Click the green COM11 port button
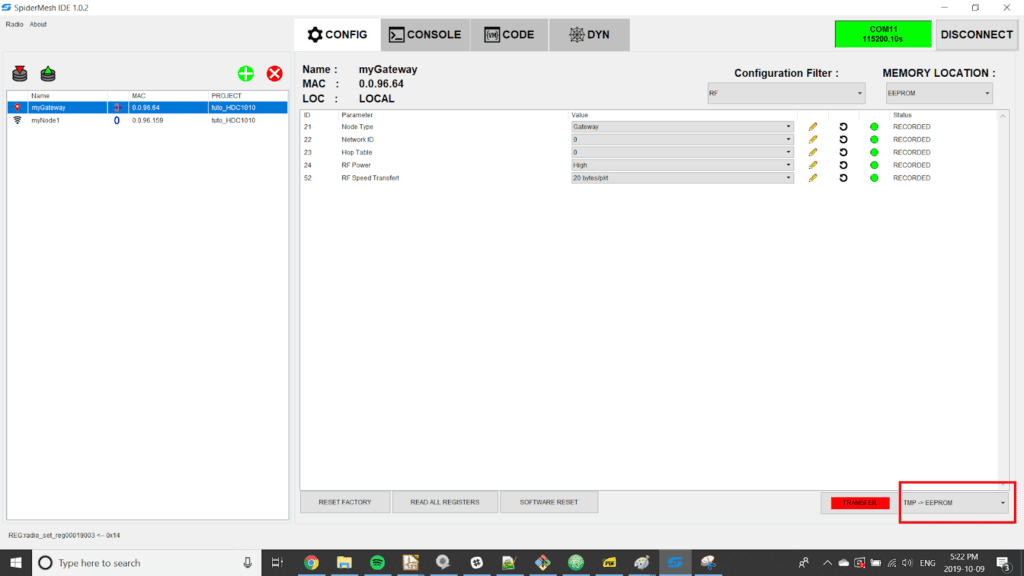 click(x=883, y=34)
